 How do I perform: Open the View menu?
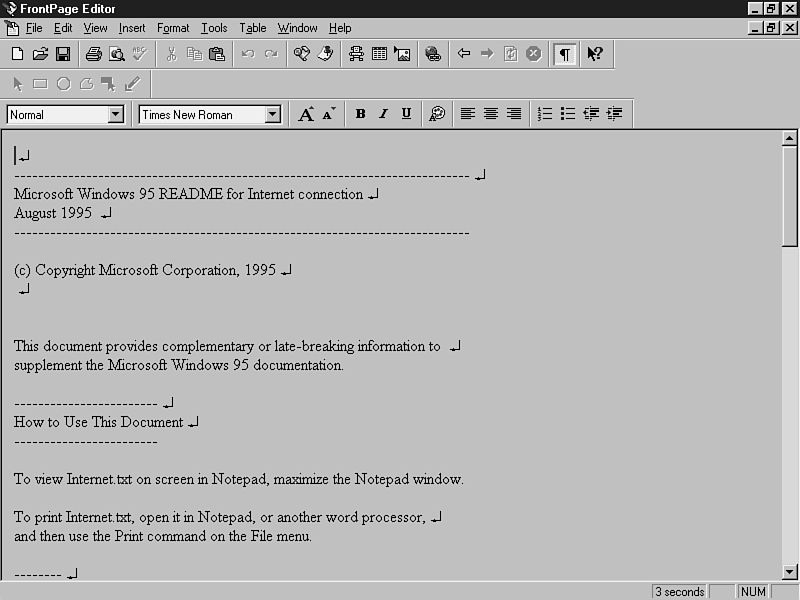[95, 28]
